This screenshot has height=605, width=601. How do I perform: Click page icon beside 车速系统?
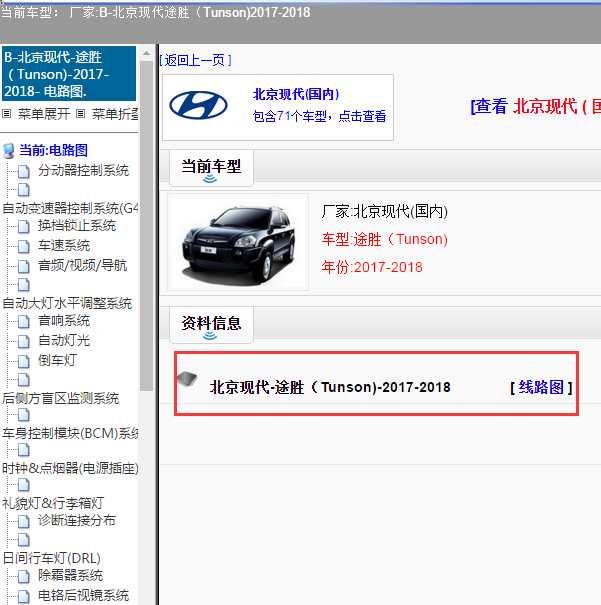(x=24, y=246)
